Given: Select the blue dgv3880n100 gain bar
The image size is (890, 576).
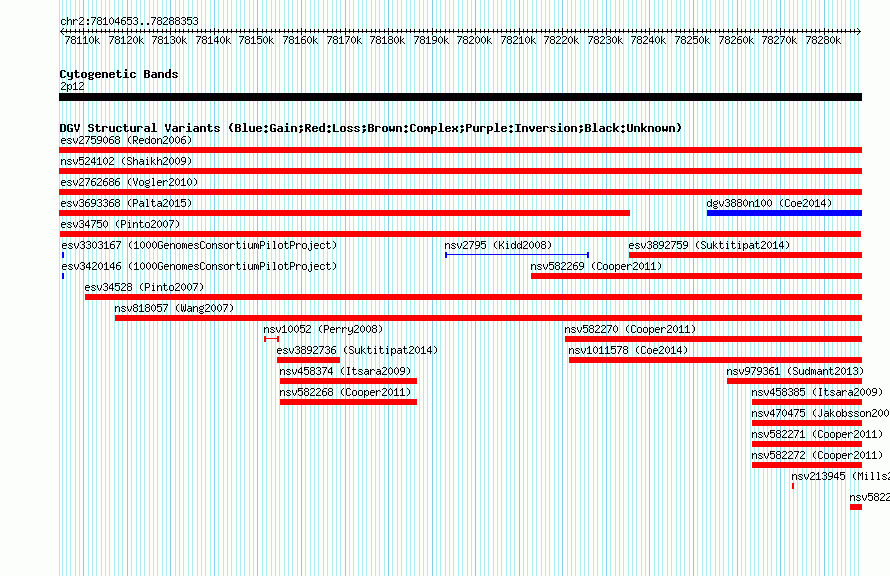Looking at the screenshot, I should point(784,213).
